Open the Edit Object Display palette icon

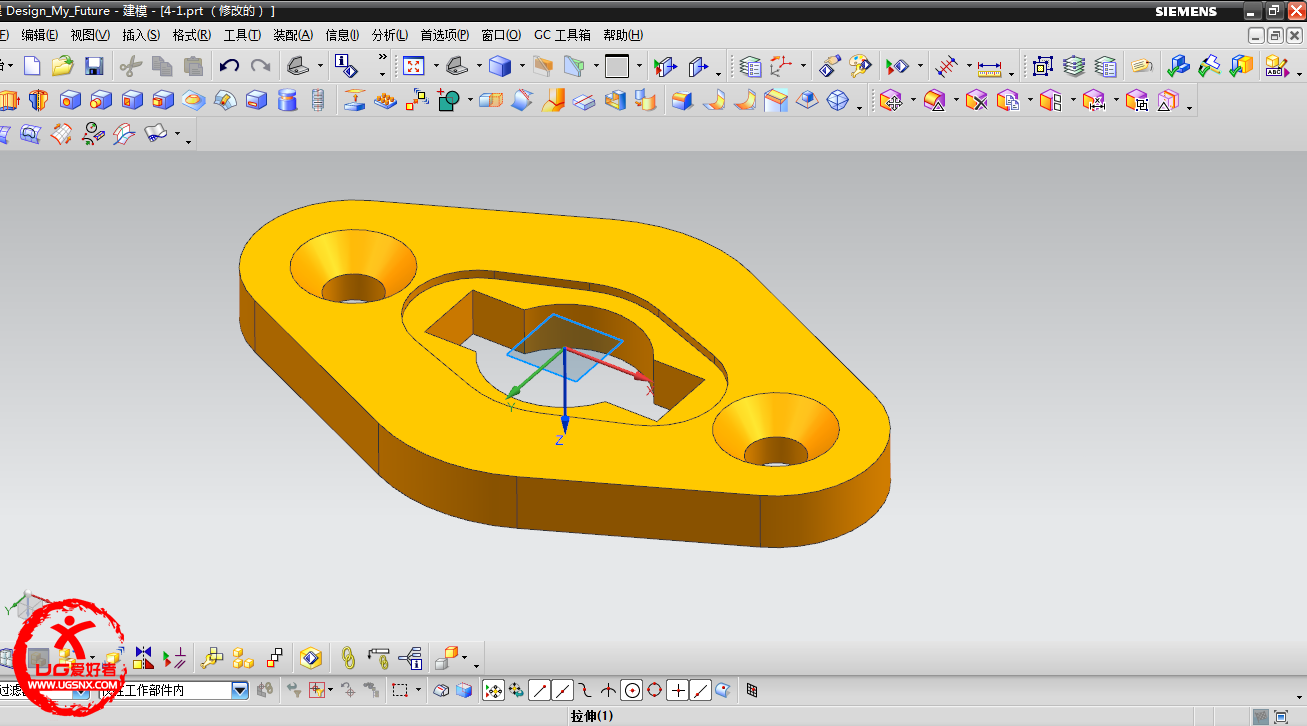tap(860, 66)
